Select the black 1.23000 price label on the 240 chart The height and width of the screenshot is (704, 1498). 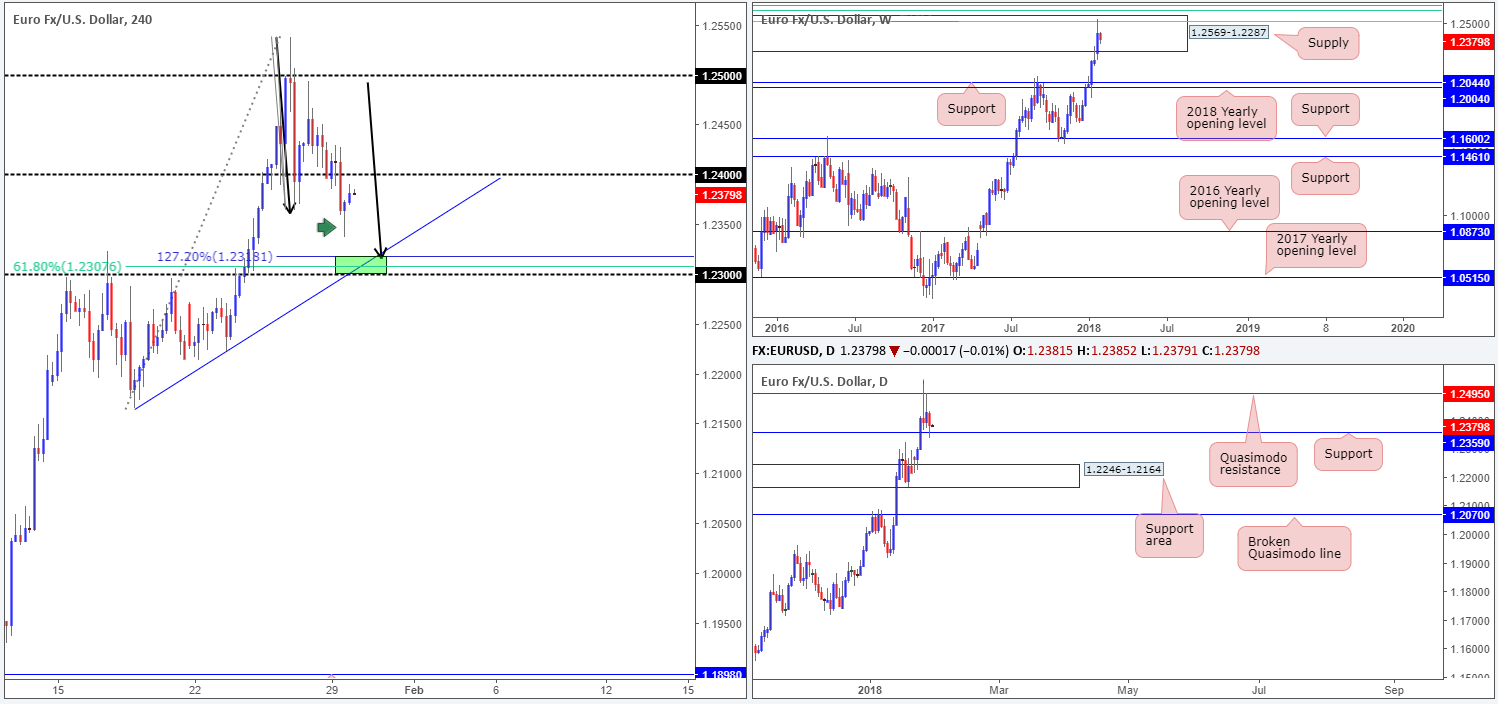click(722, 275)
